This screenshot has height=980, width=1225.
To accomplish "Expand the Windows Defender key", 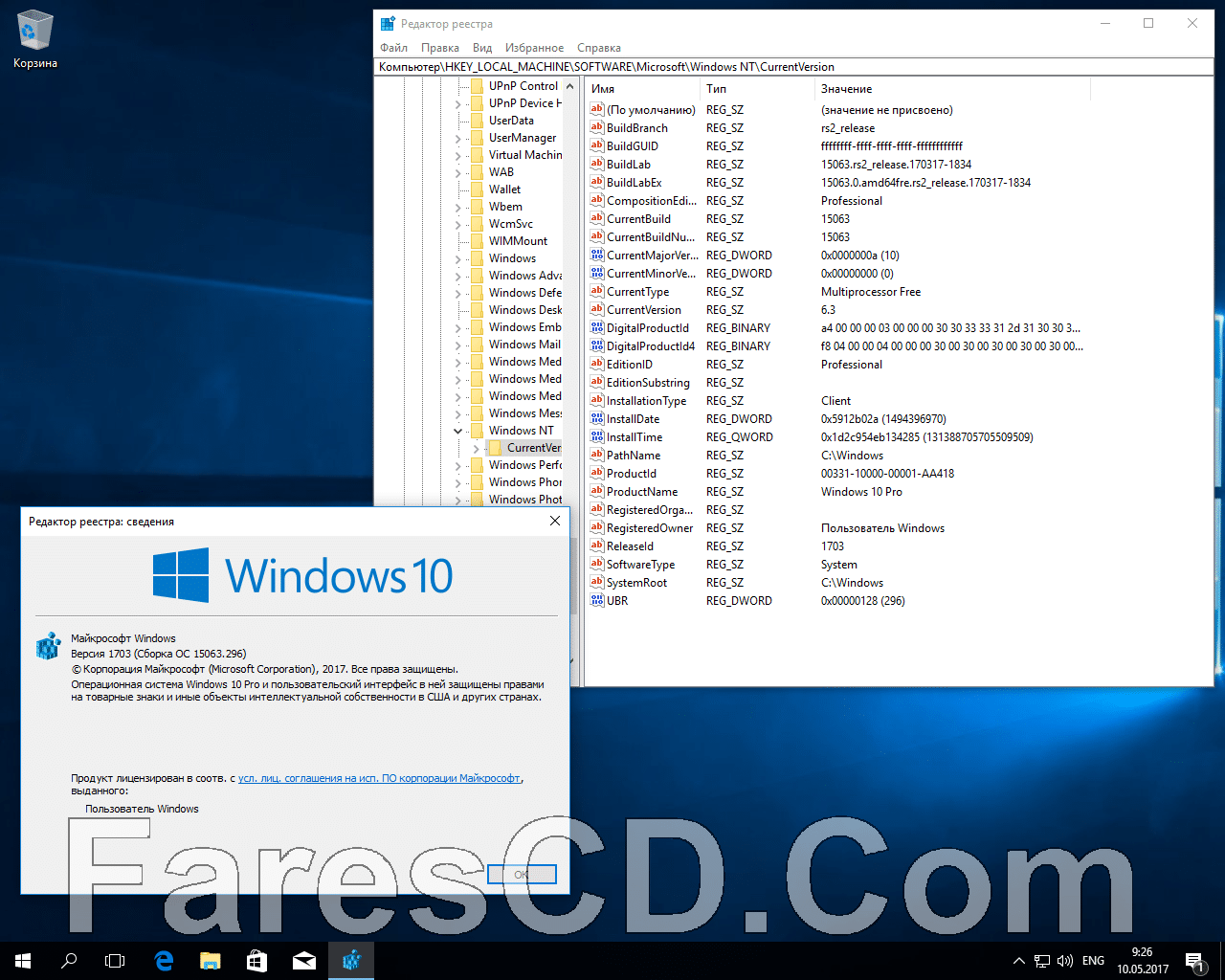I will point(458,293).
